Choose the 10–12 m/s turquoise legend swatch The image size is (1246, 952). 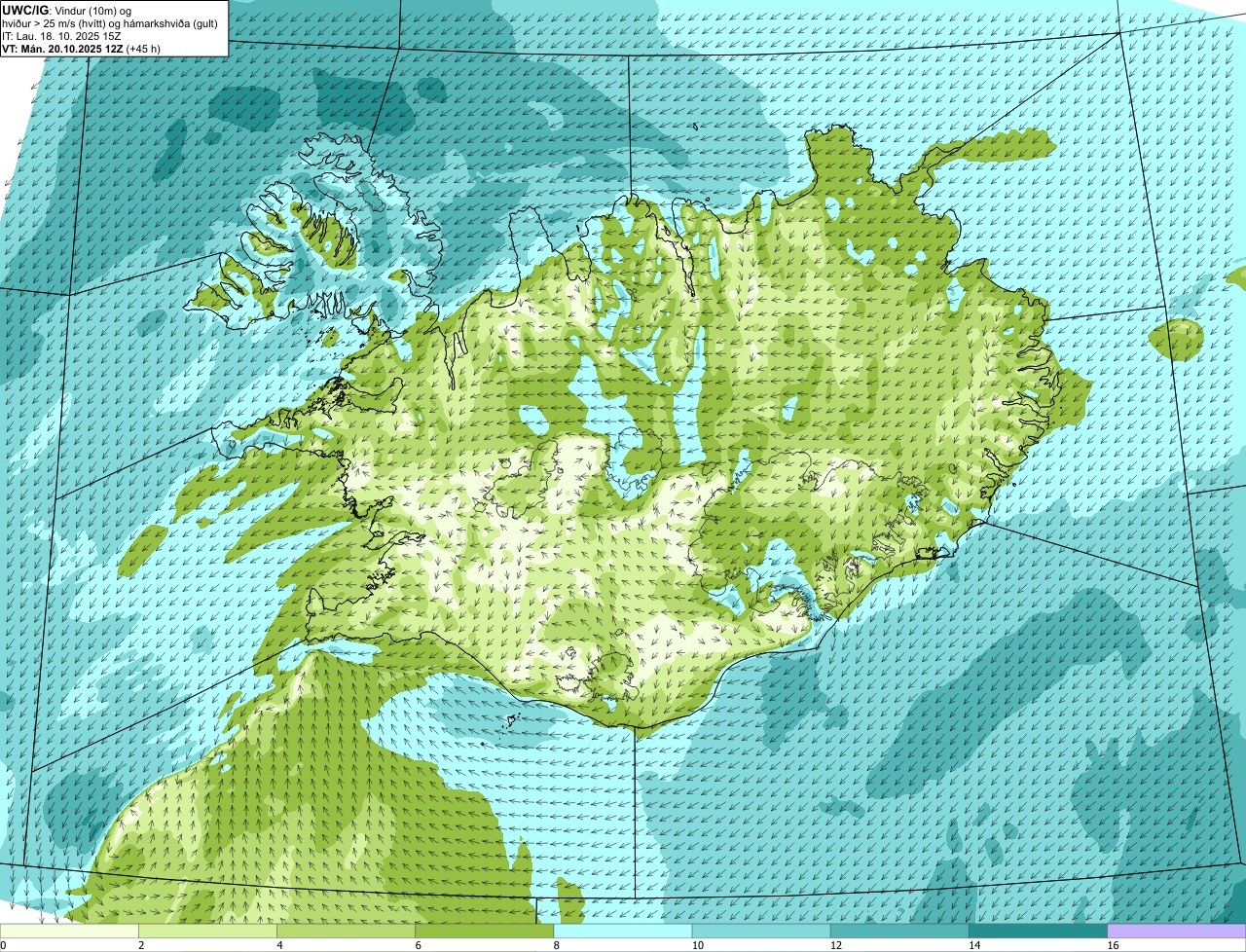[761, 931]
